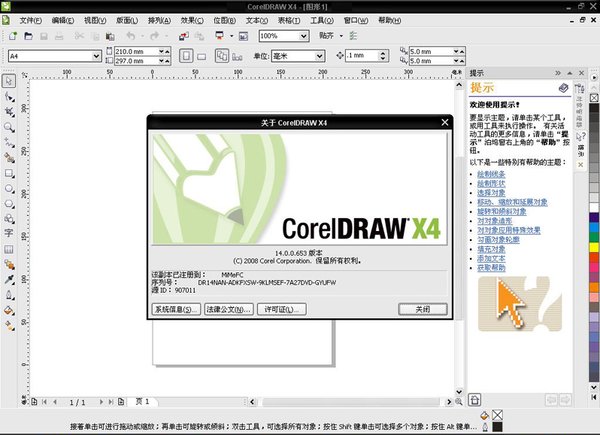Open the 选择对象 hint link

coord(491,193)
